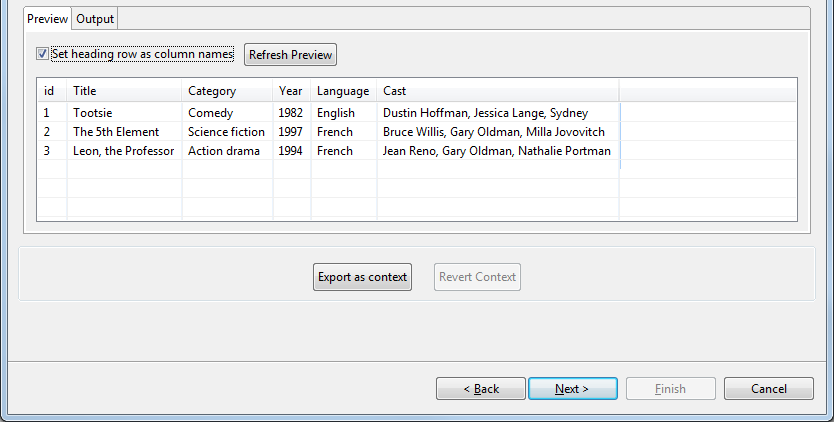The height and width of the screenshot is (422, 834).
Task: Click the Refresh Preview button
Action: [x=290, y=55]
